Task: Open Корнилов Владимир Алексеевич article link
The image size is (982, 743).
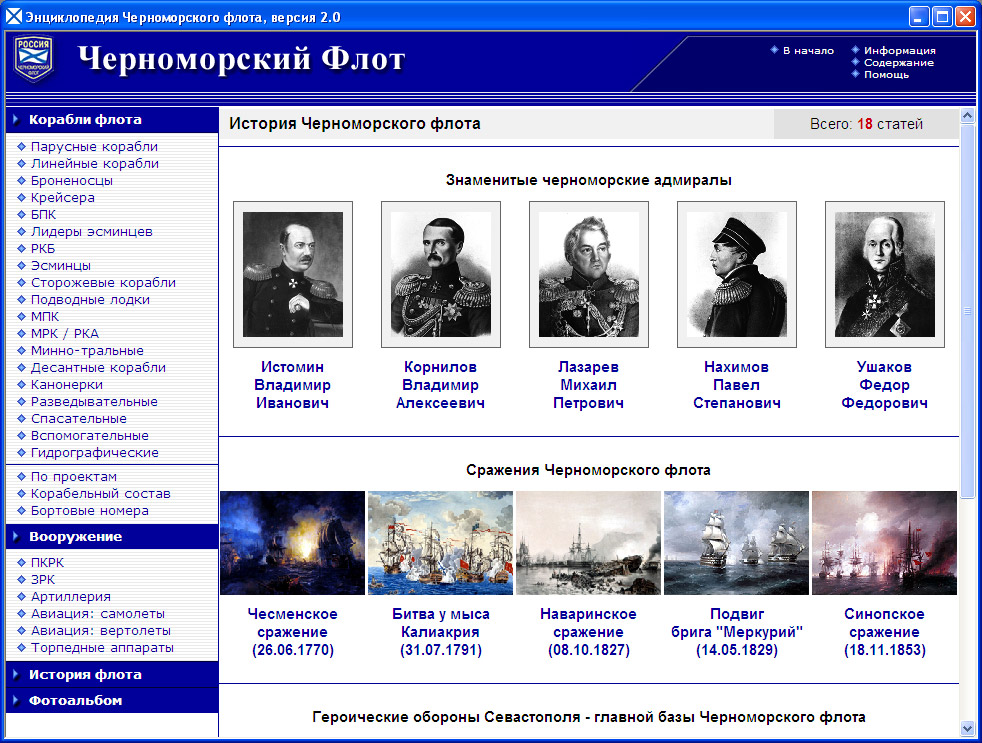Action: coord(440,385)
